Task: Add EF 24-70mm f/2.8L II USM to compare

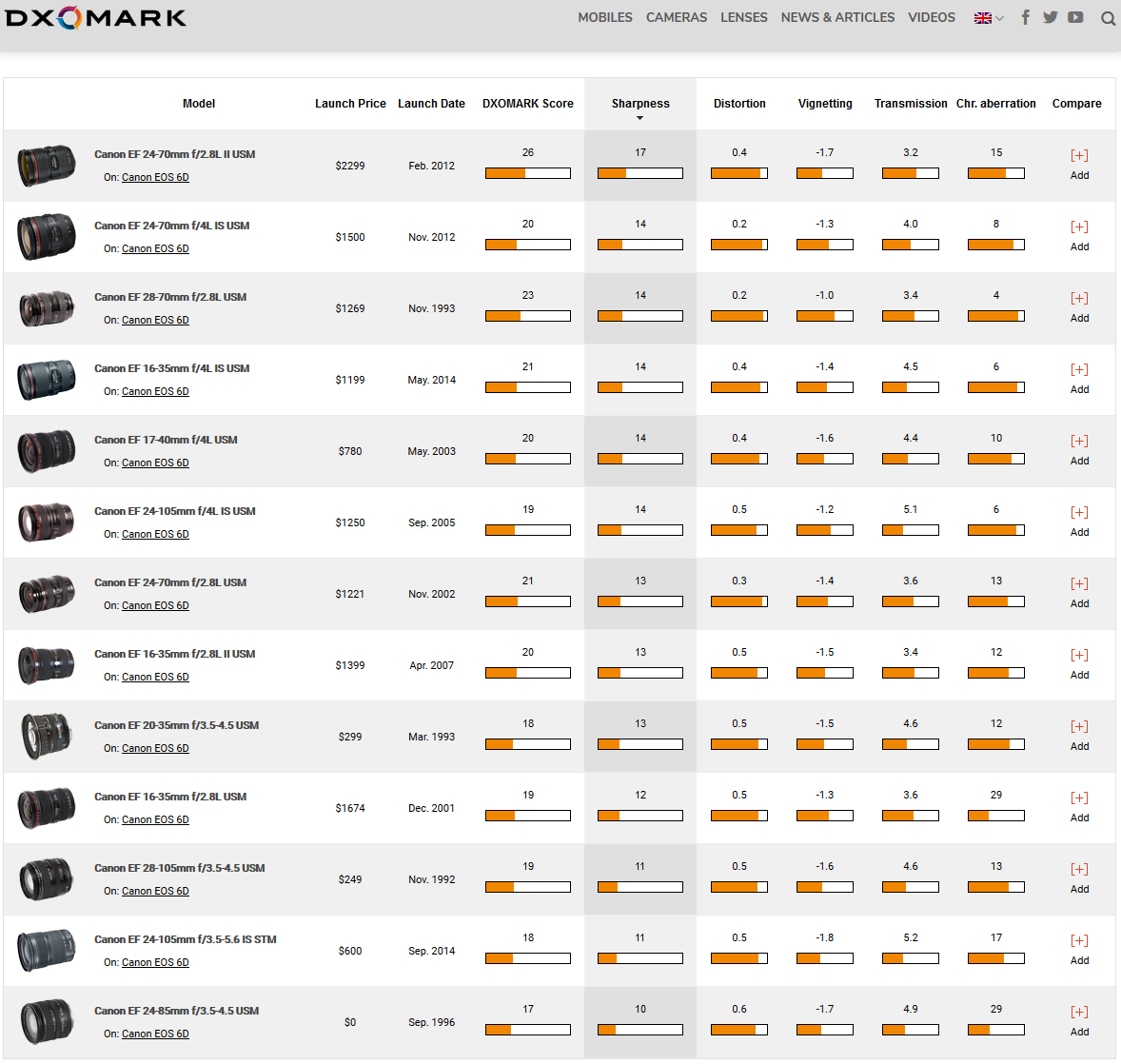Action: point(1079,165)
